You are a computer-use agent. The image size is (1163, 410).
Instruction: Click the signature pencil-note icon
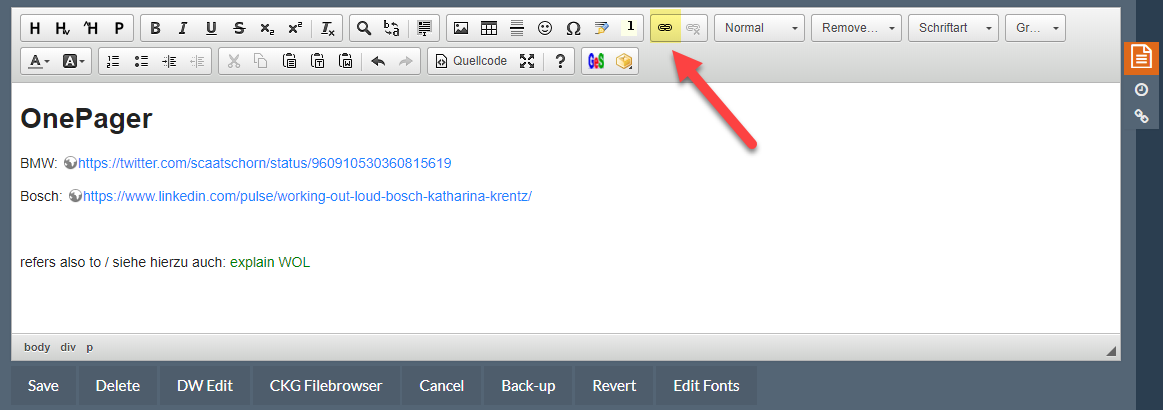tap(602, 28)
